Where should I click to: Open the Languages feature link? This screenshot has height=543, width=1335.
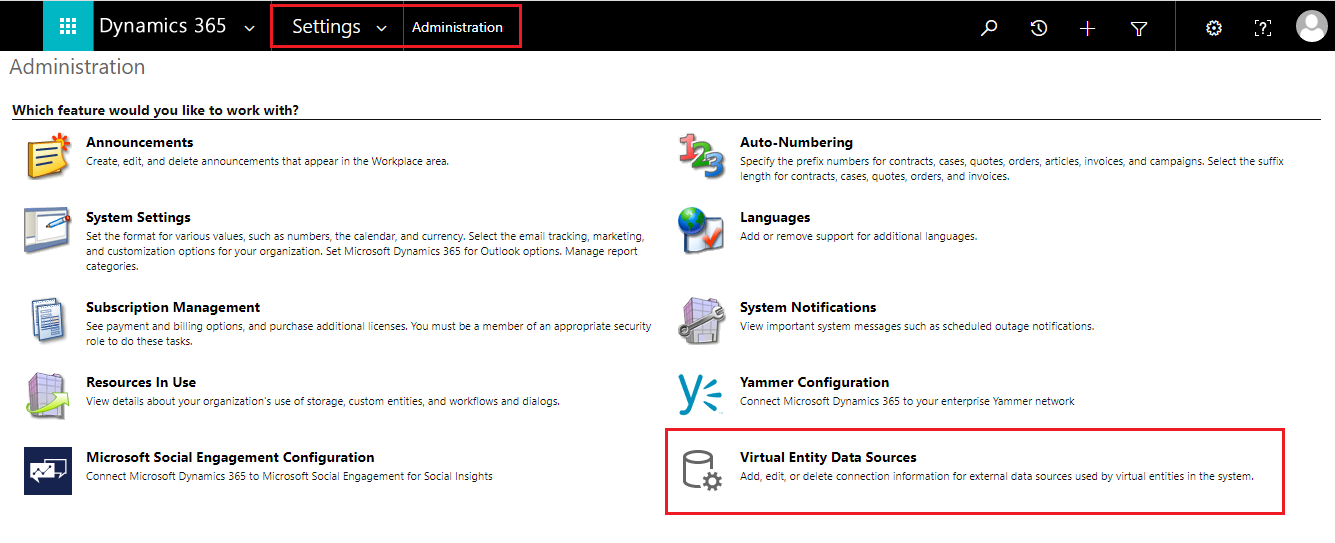point(775,217)
